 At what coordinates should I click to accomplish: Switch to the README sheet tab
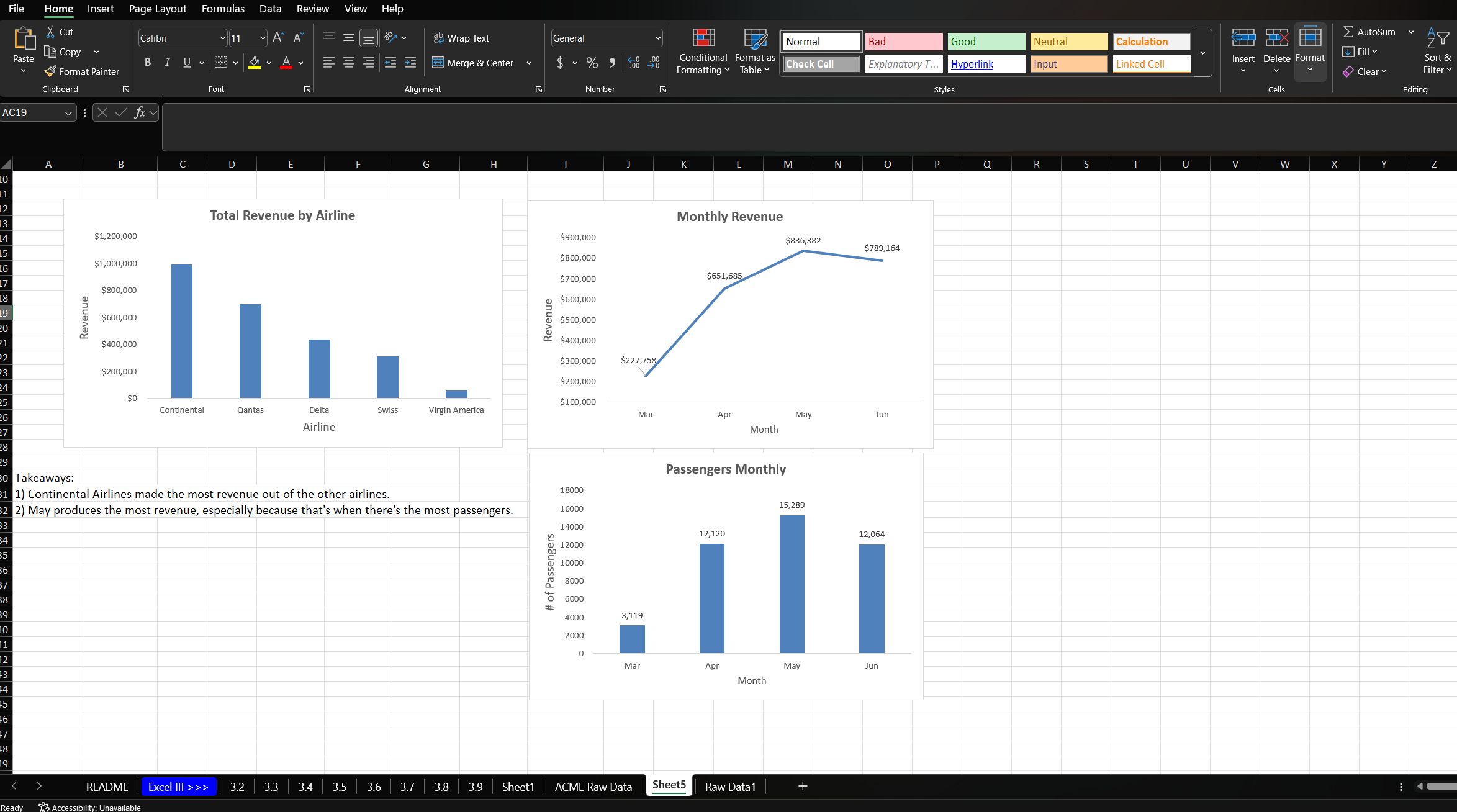coord(107,787)
